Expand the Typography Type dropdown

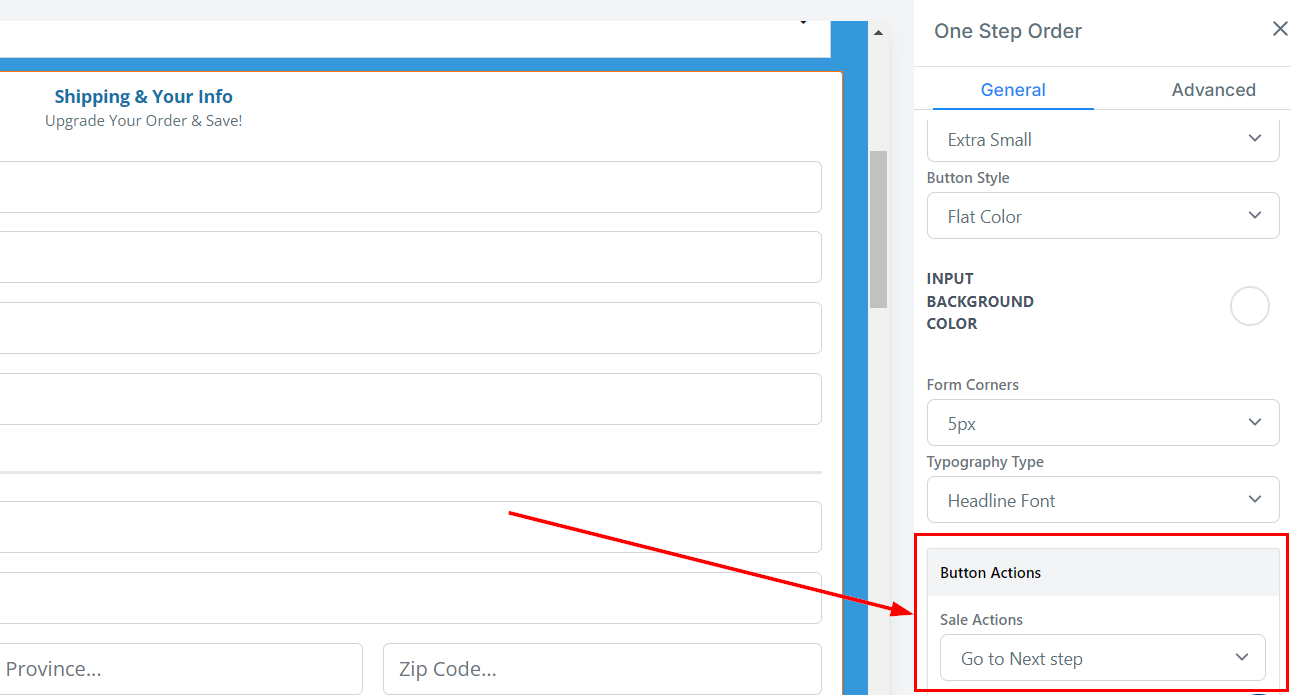click(1102, 501)
